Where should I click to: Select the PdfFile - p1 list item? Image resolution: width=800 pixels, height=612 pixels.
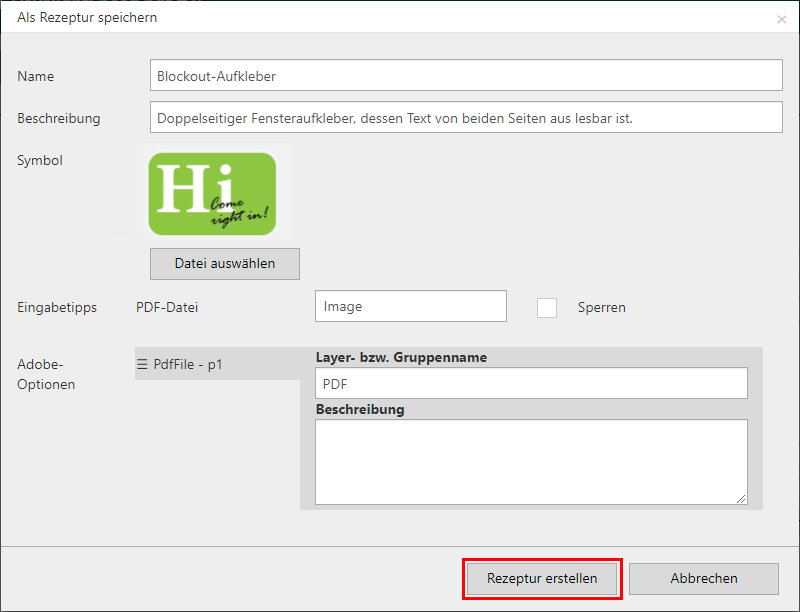pos(217,364)
